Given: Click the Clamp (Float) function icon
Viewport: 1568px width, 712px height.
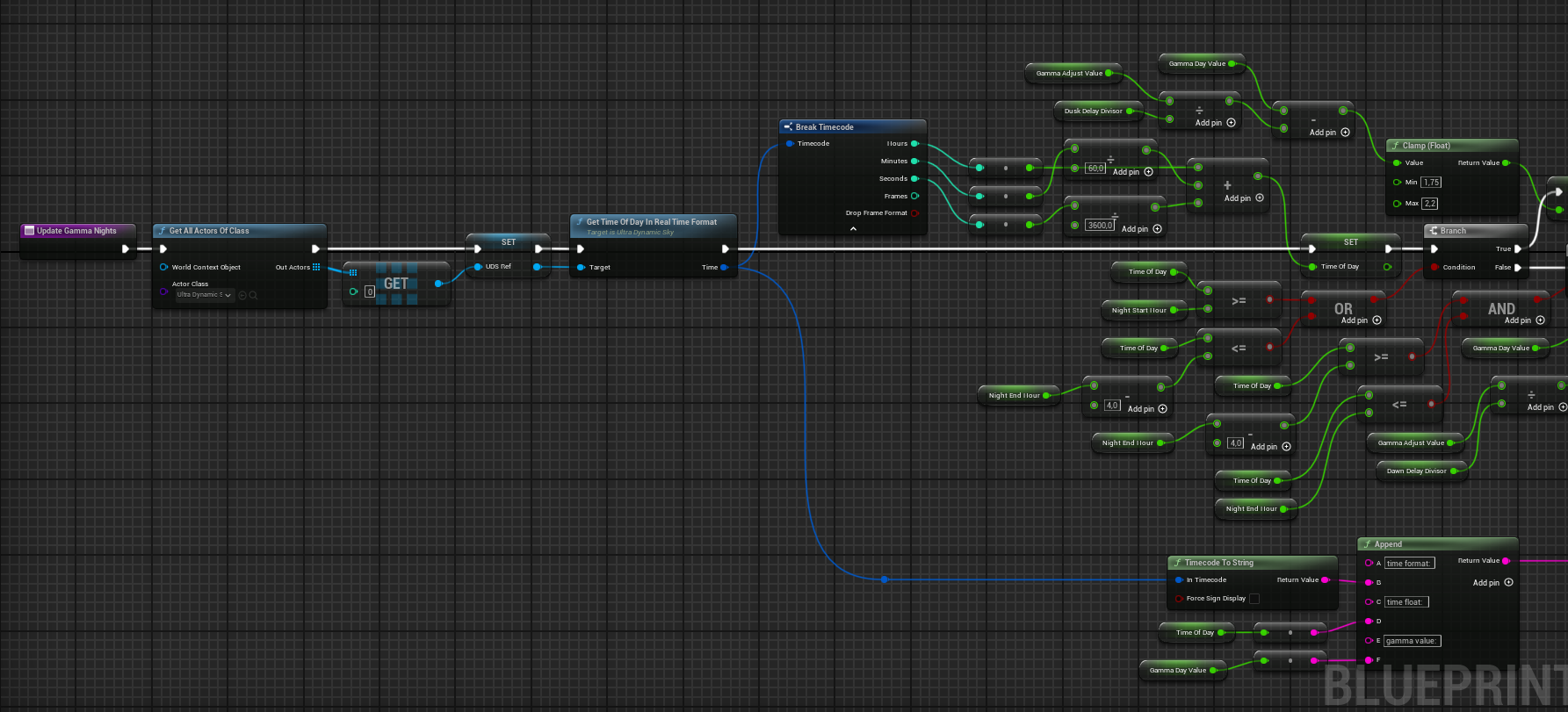Looking at the screenshot, I should 1396,146.
